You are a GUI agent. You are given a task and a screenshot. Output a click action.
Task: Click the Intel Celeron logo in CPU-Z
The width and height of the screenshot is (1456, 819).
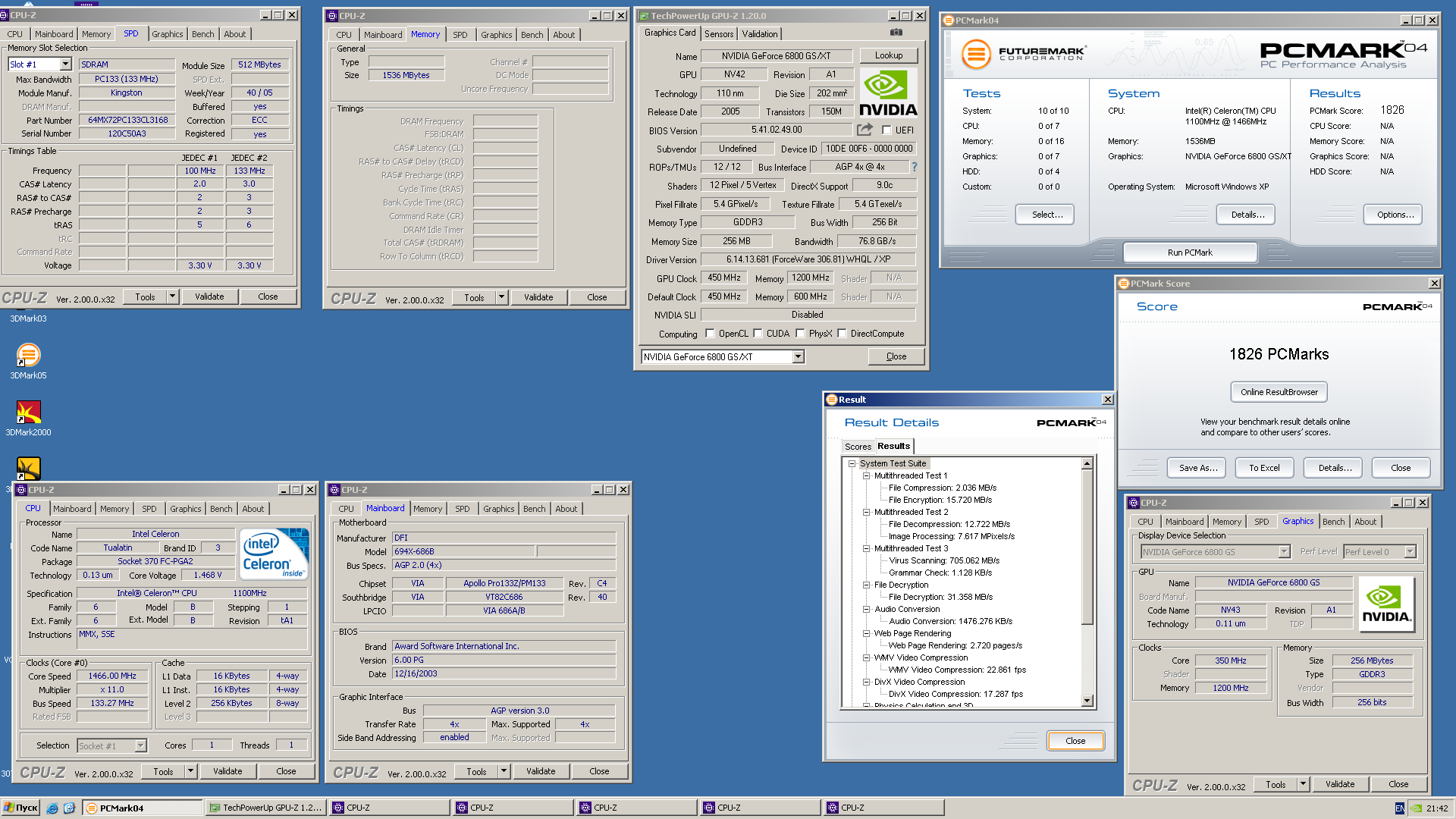pyautogui.click(x=275, y=554)
